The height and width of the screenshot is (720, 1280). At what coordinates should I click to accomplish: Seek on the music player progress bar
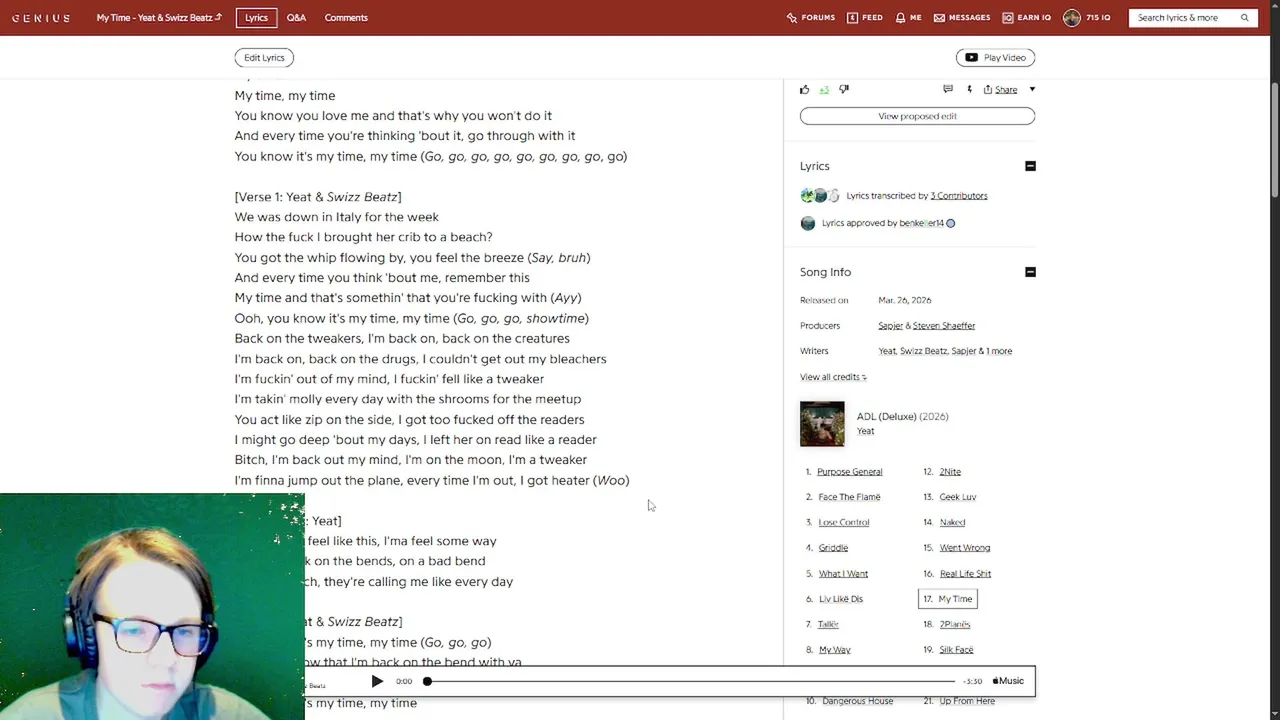tap(690, 681)
